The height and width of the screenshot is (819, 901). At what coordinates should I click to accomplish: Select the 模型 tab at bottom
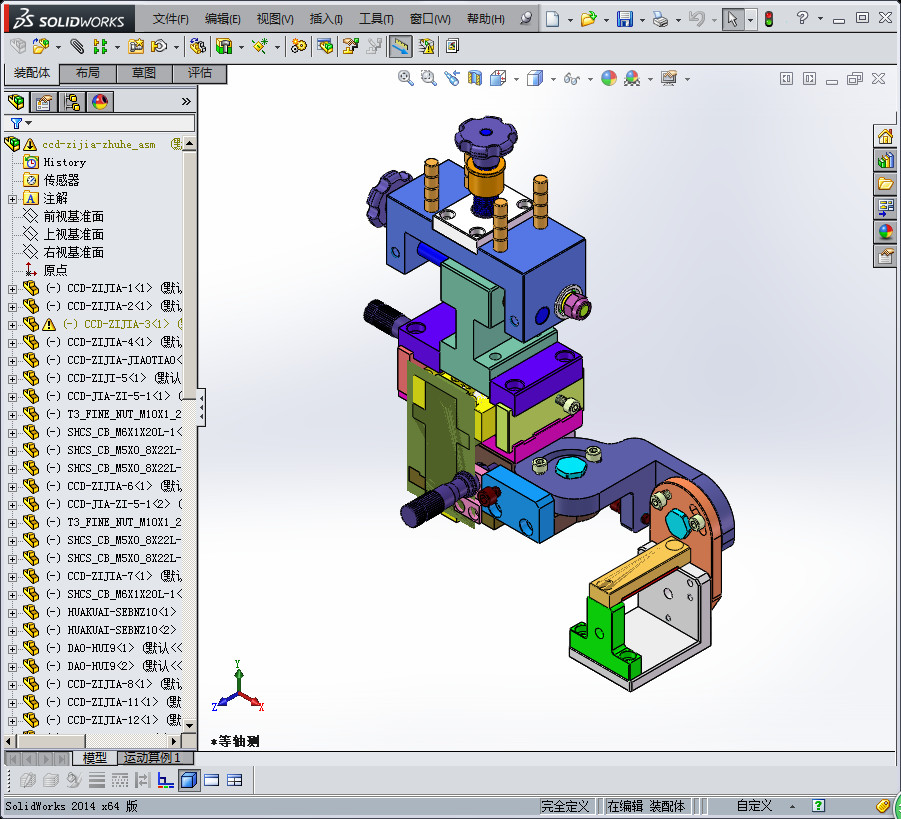tap(94, 758)
